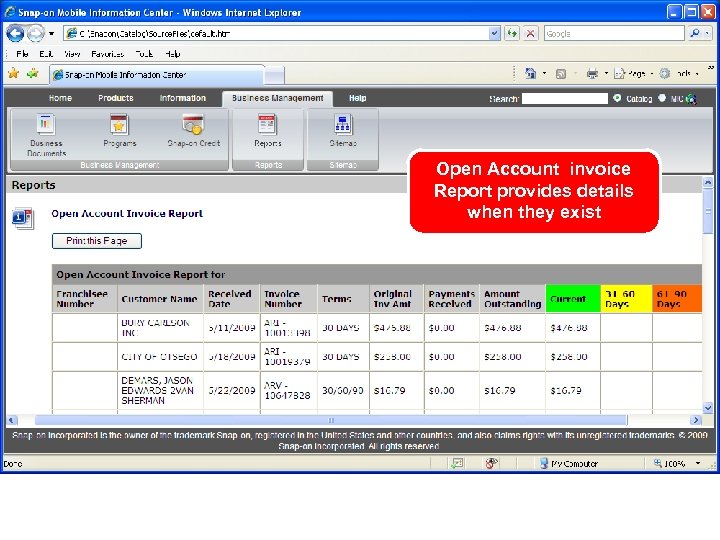The width and height of the screenshot is (720, 540).
Task: Open the search provider dropdown
Action: coord(708,33)
